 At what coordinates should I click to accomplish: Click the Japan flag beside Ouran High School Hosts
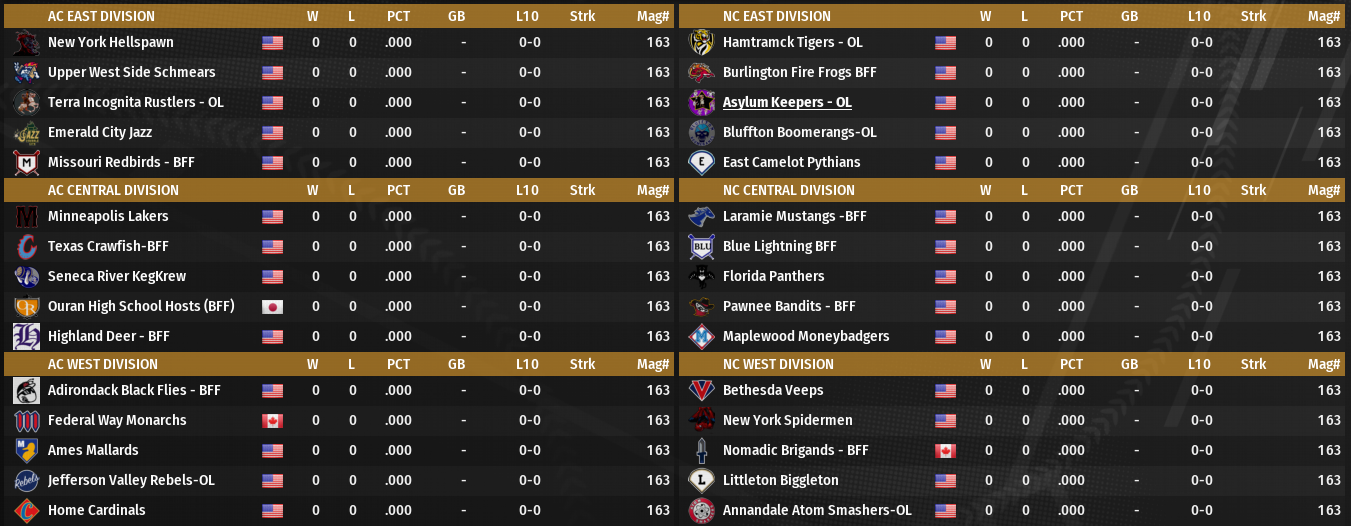272,307
